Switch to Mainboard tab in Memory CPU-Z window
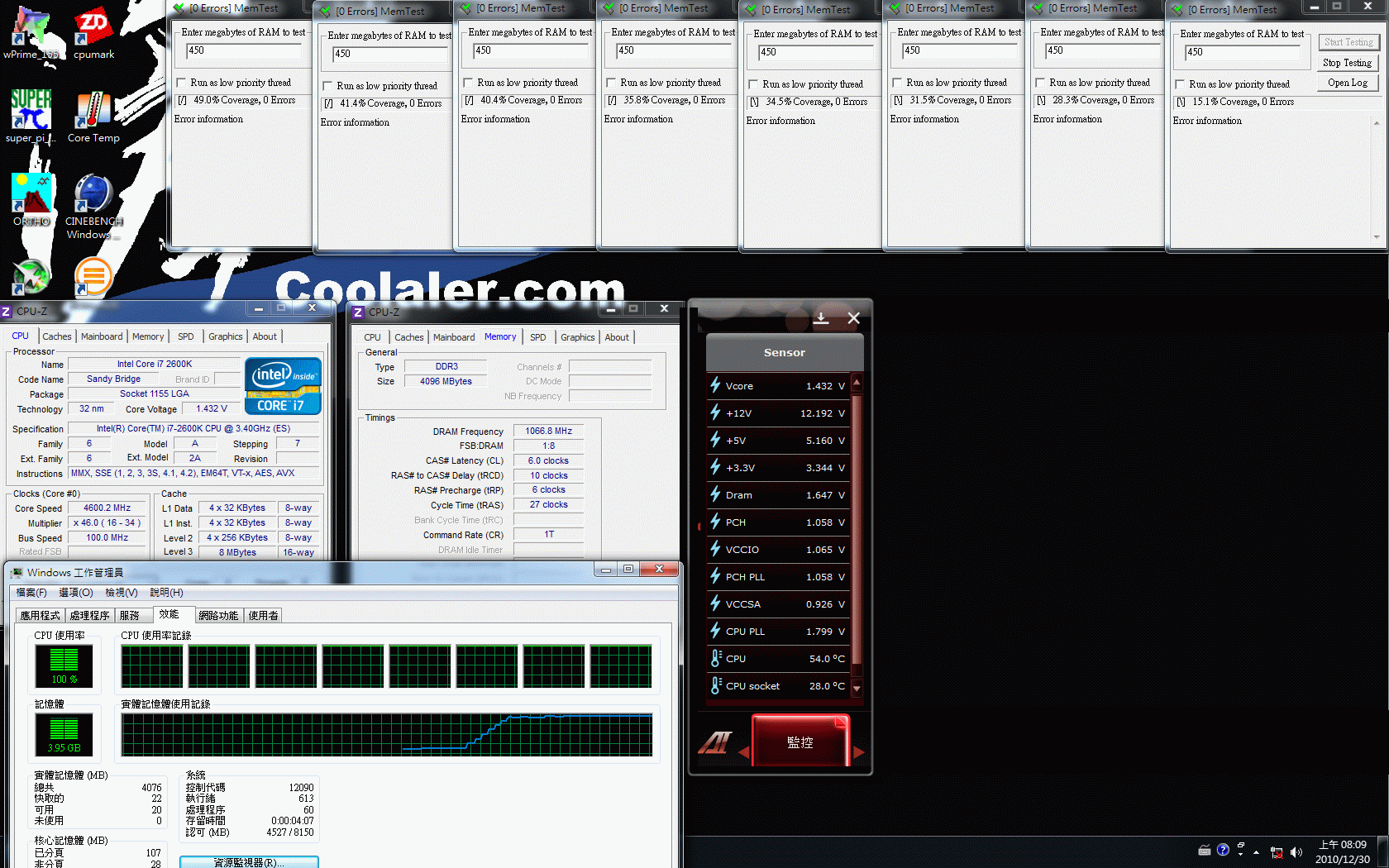The height and width of the screenshot is (868, 1389). point(454,337)
